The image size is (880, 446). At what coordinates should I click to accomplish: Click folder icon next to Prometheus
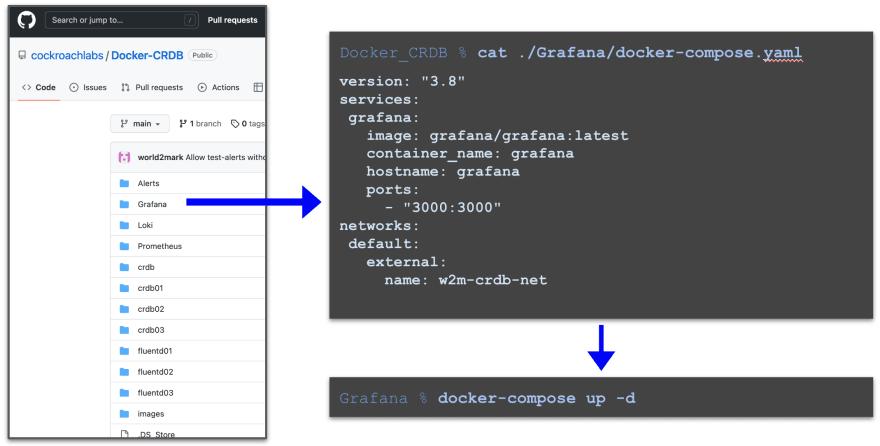[124, 246]
